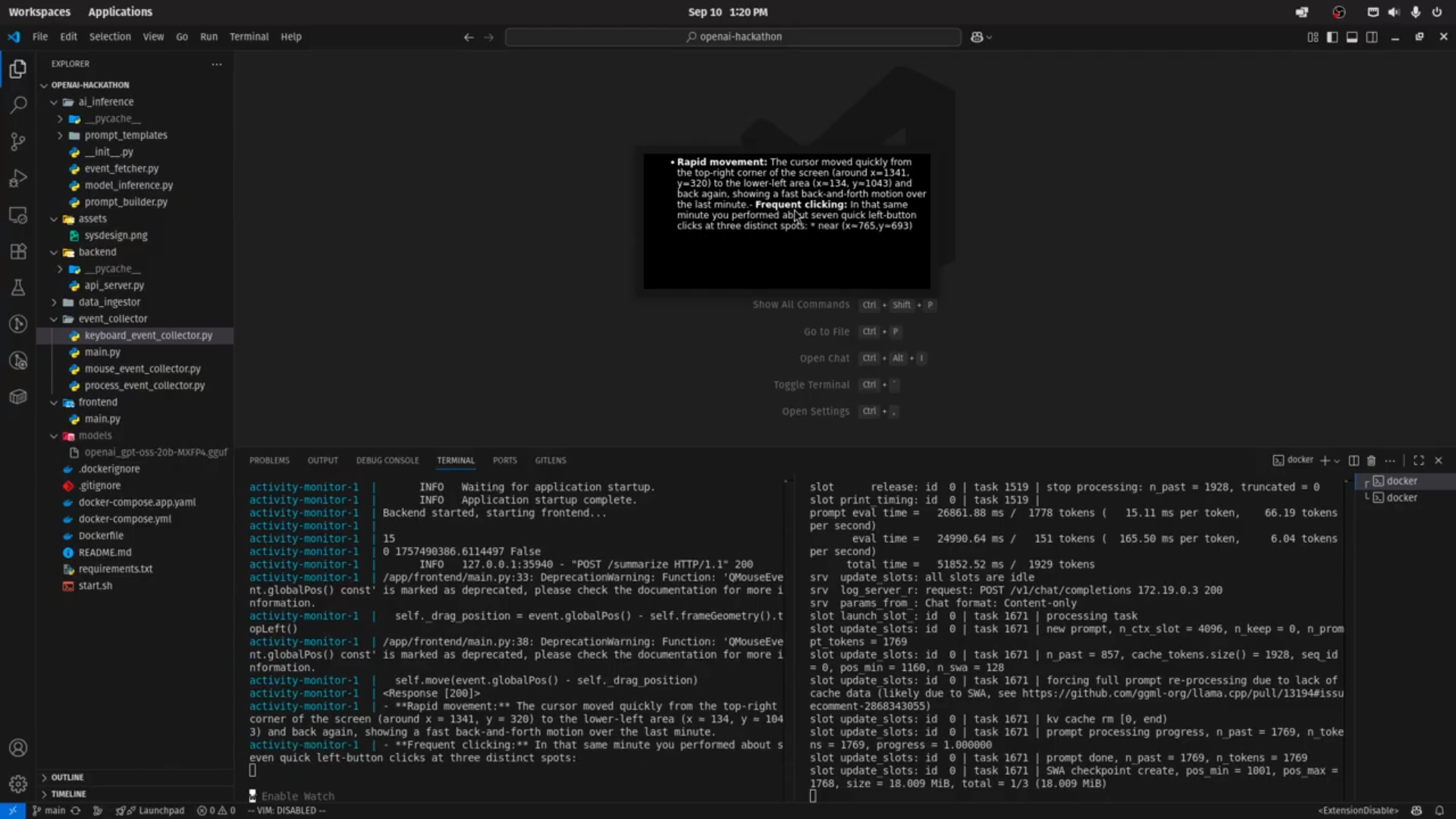This screenshot has width=1456, height=819.
Task: Open the Extensions view icon
Action: click(x=18, y=252)
